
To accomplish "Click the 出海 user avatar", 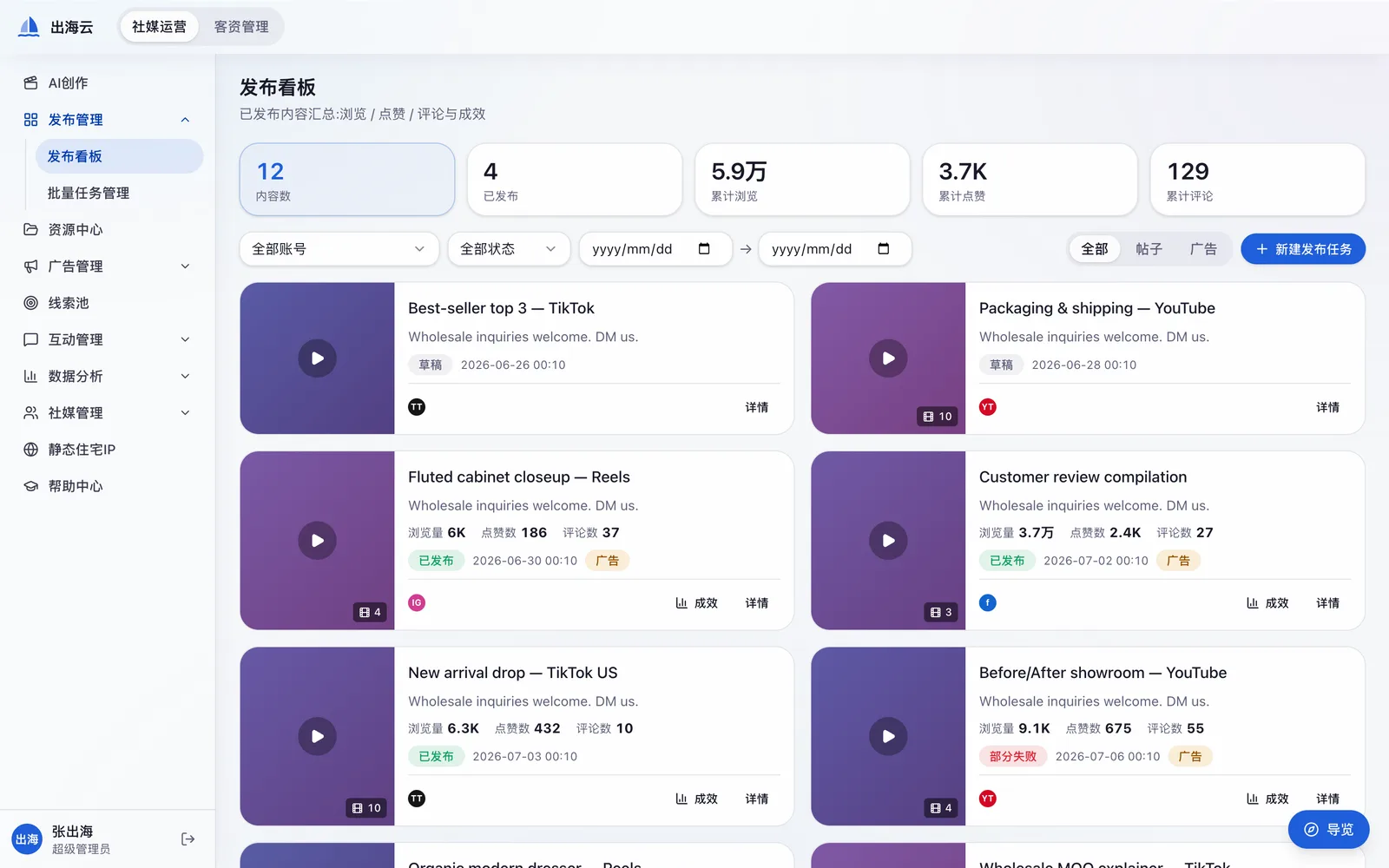I will pos(27,839).
